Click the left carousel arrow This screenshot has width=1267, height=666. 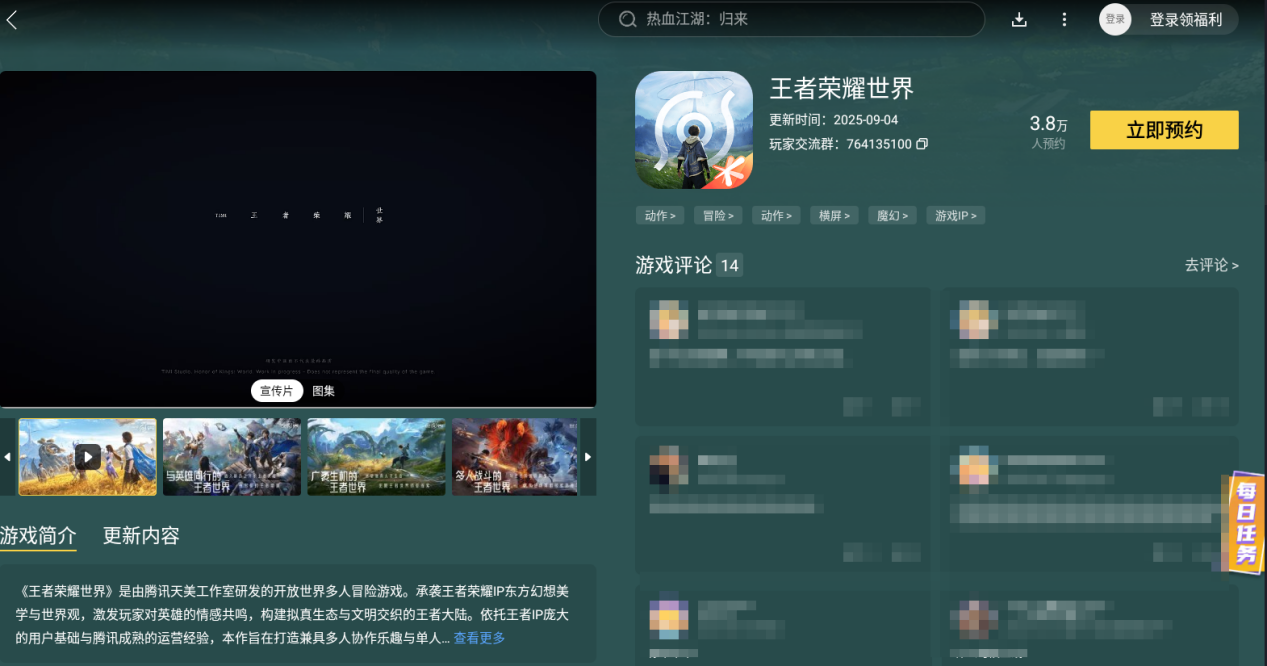pyautogui.click(x=8, y=457)
